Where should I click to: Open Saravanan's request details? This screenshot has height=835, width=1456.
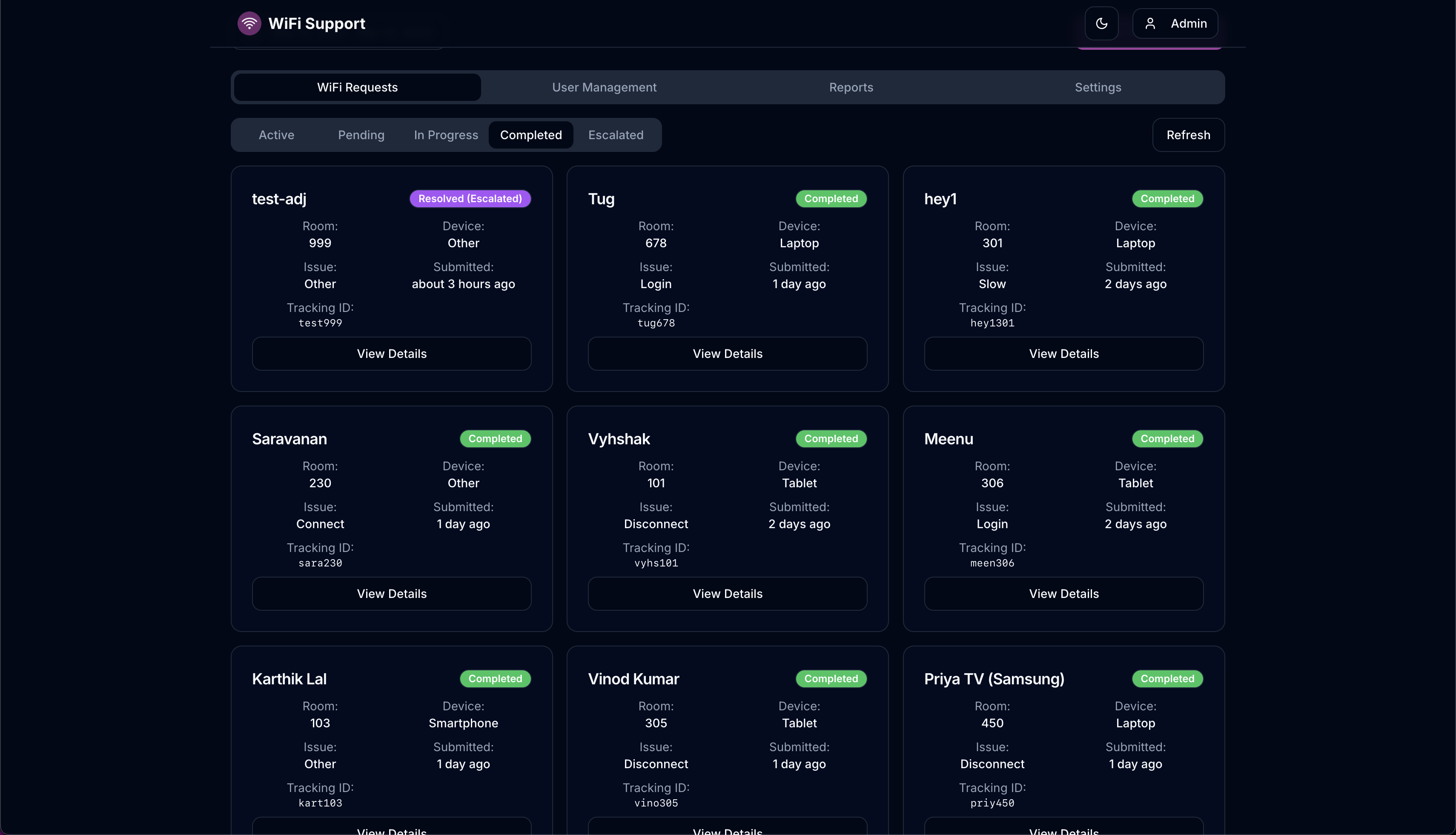[391, 594]
